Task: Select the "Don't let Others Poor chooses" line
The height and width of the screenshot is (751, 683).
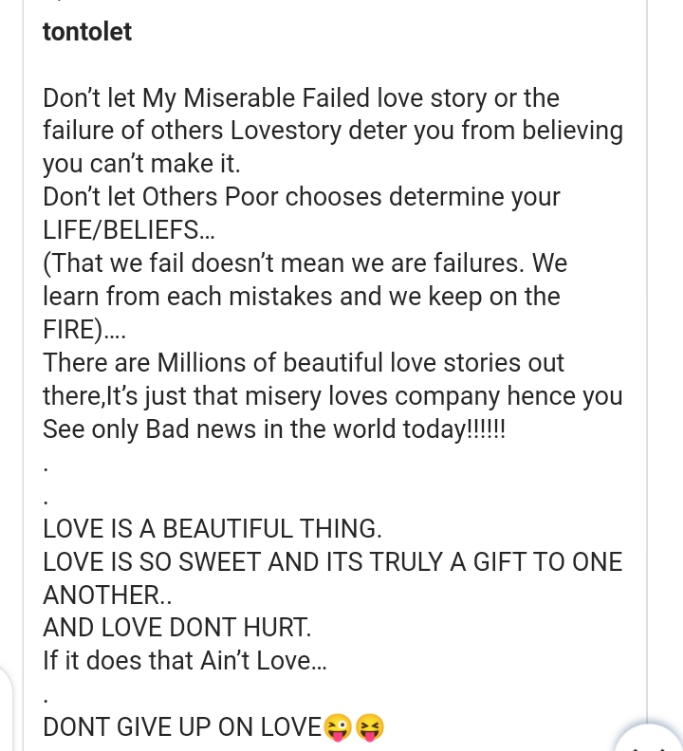Action: coord(301,197)
